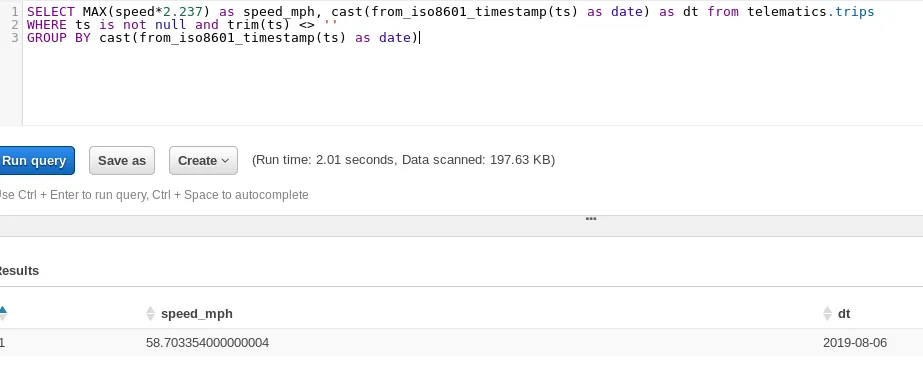Screen dimensions: 923x378
Task: Select the 58.703354000000004 result cell
Action: 207,343
